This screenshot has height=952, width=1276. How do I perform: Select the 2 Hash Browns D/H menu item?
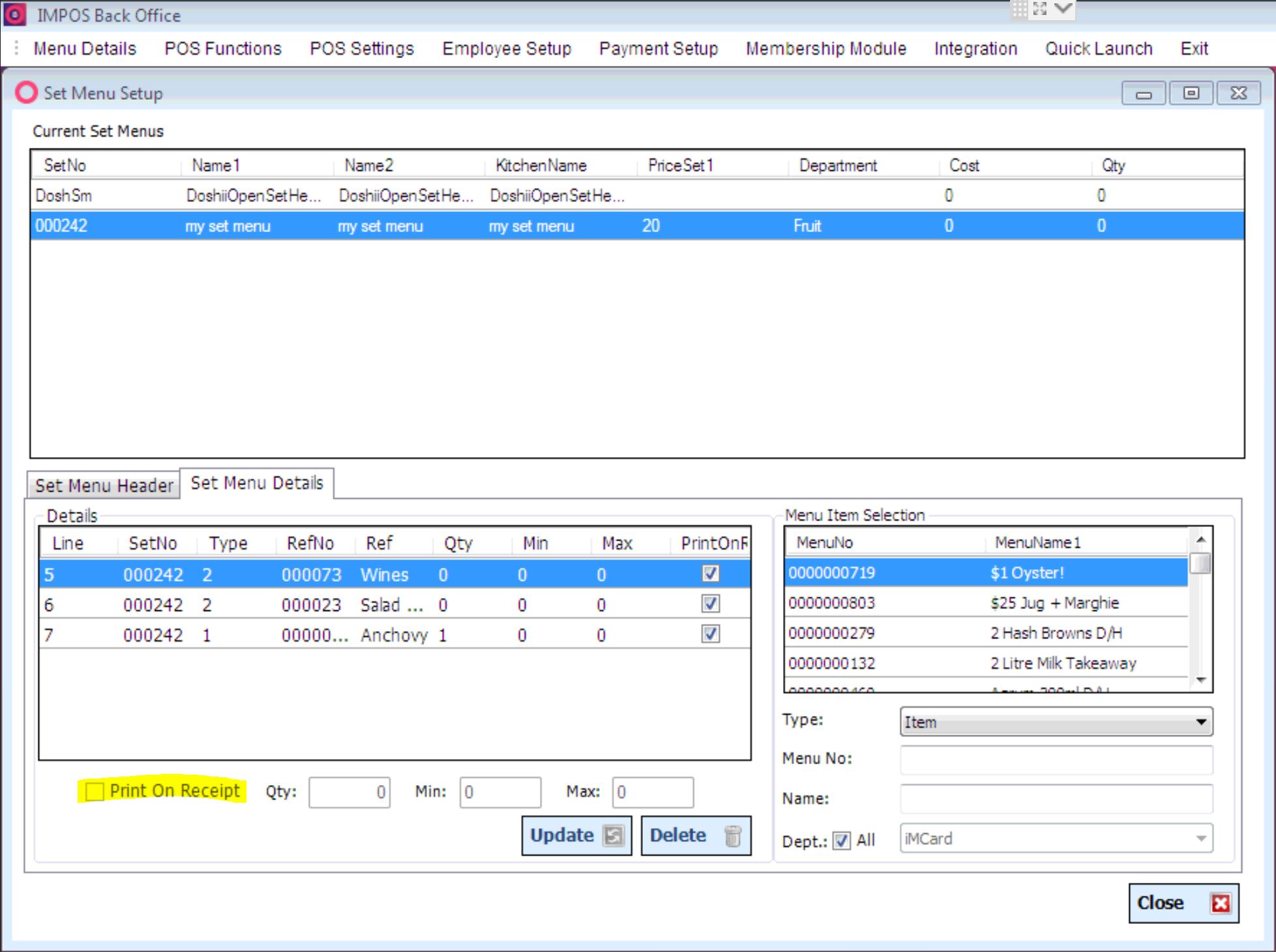coord(987,632)
